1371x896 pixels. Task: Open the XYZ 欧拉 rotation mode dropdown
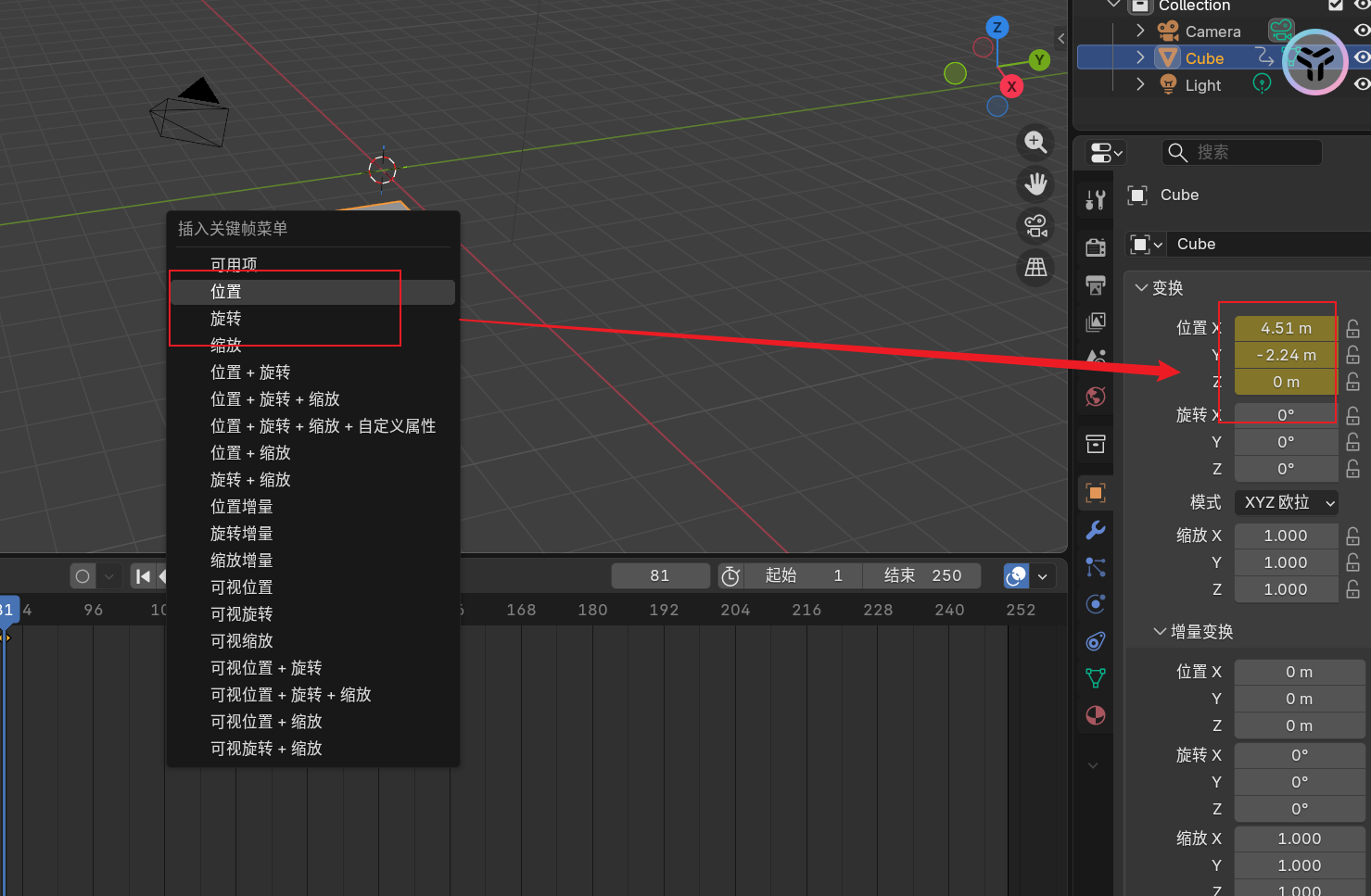click(1286, 502)
